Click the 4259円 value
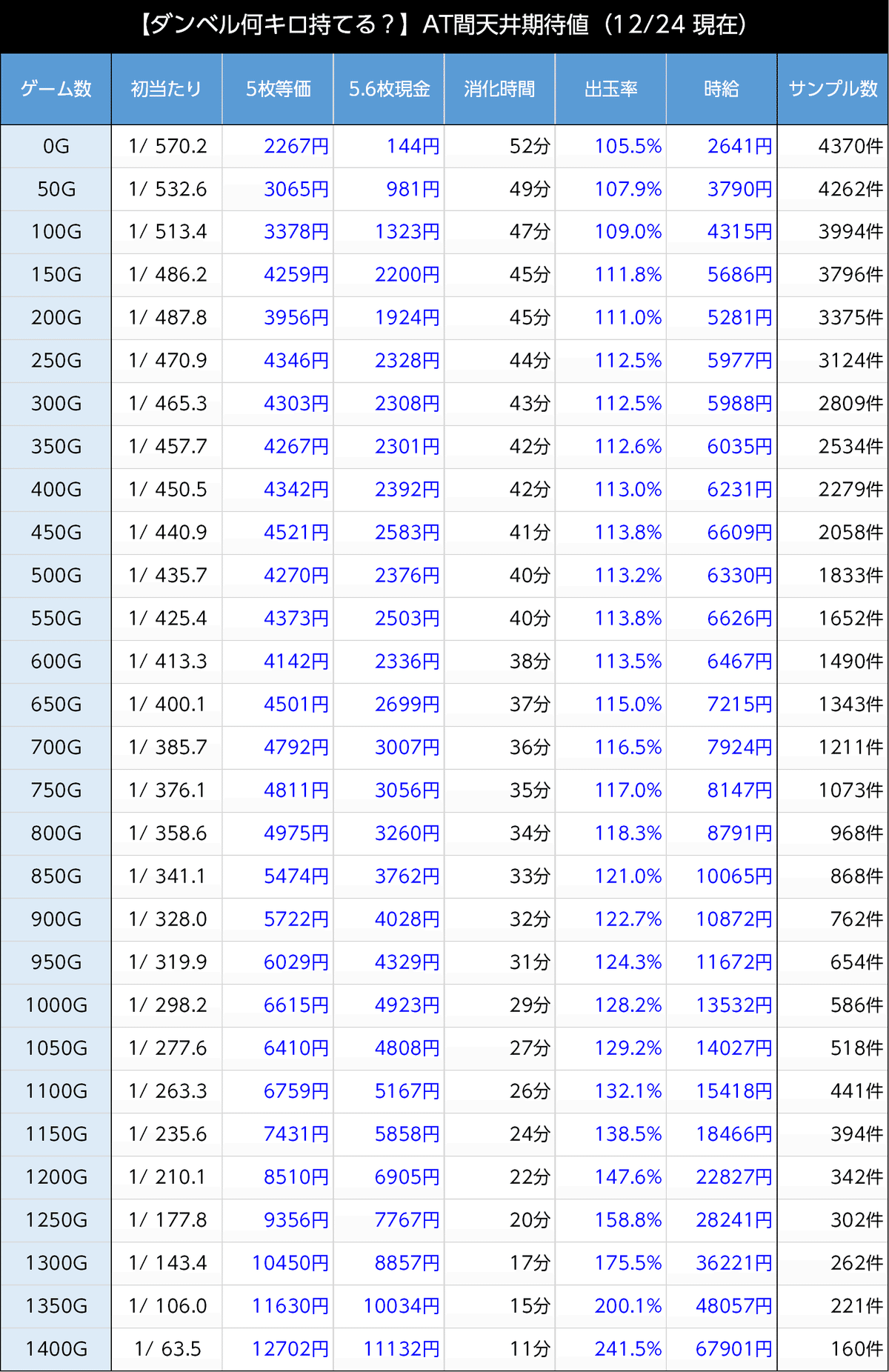The image size is (889, 1372). [x=296, y=276]
